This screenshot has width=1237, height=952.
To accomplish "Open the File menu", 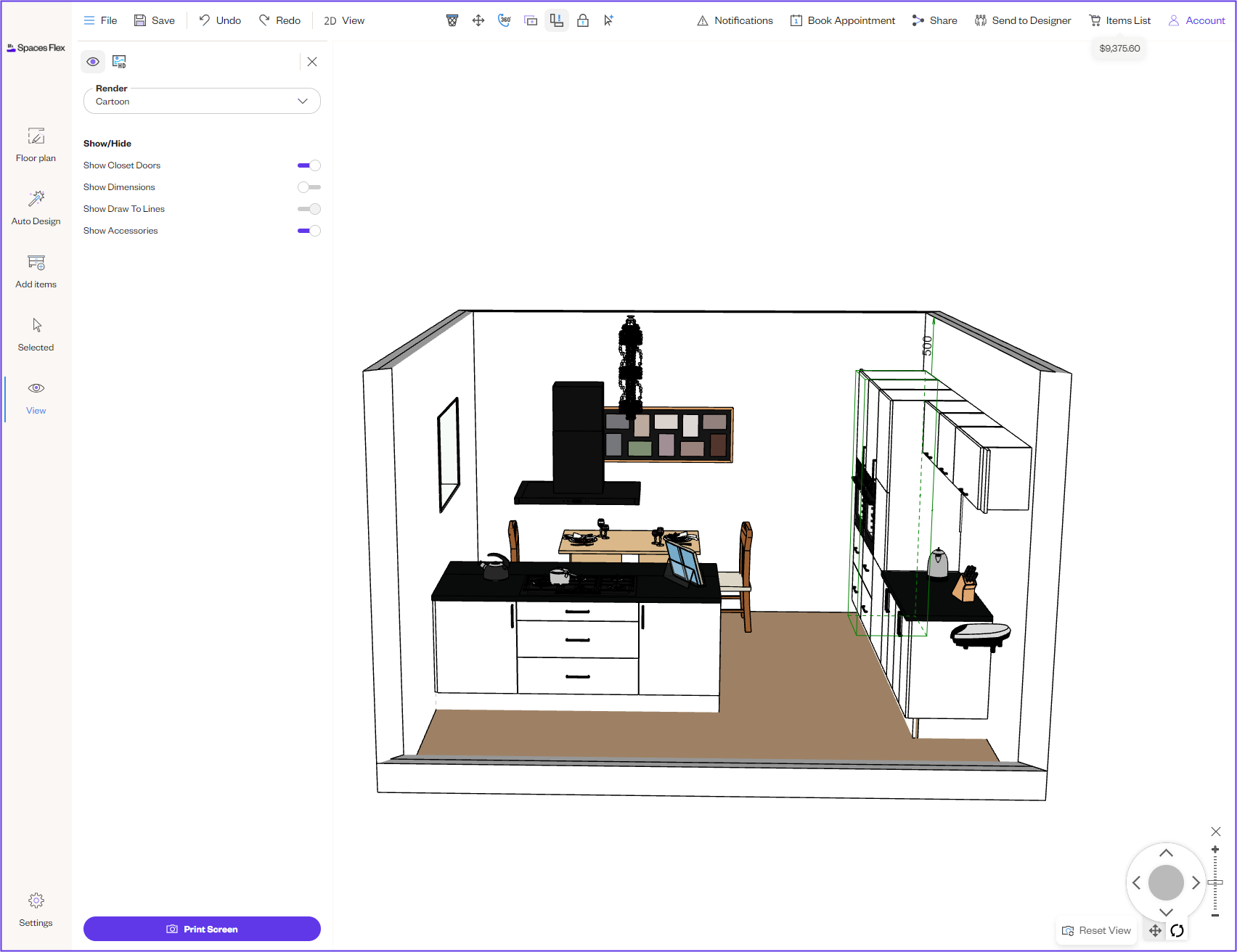I will 100,20.
